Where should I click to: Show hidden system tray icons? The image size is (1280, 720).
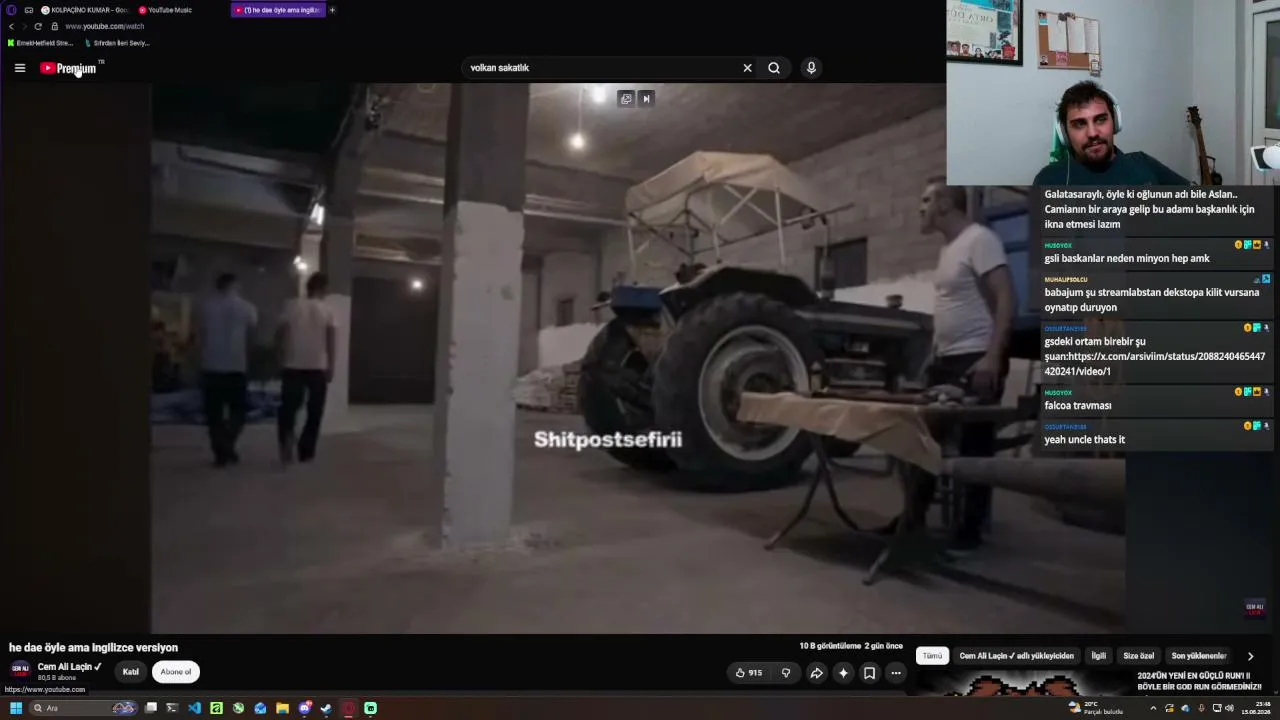point(1153,708)
